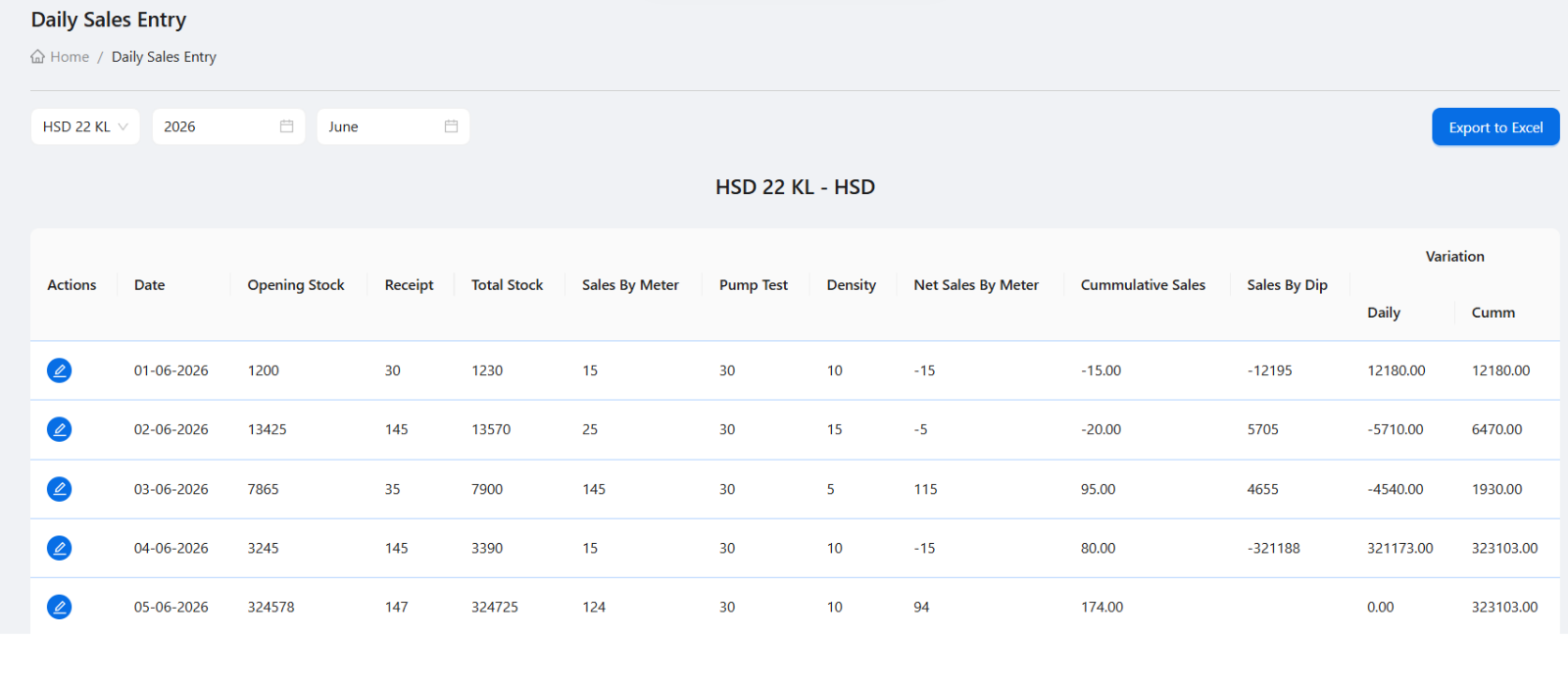The width and height of the screenshot is (1568, 686).
Task: Click sales by meter value 124
Action: point(594,607)
